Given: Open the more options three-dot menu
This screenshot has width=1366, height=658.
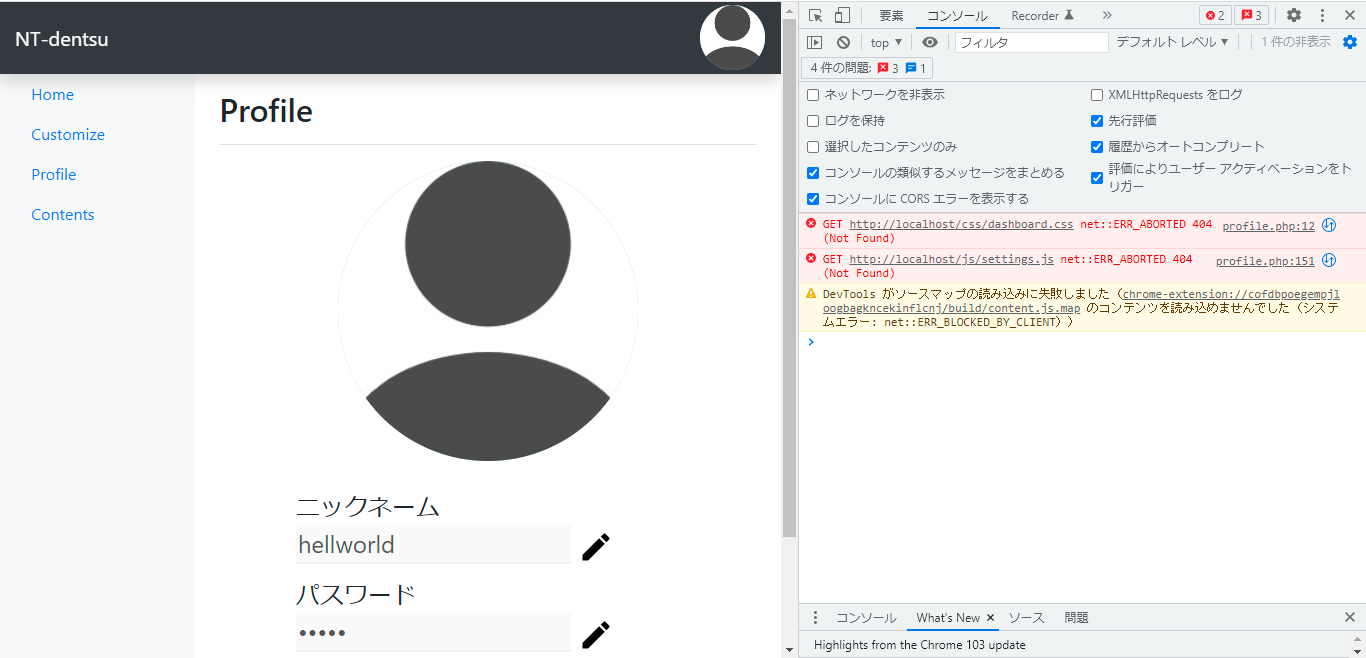Looking at the screenshot, I should [x=1322, y=15].
